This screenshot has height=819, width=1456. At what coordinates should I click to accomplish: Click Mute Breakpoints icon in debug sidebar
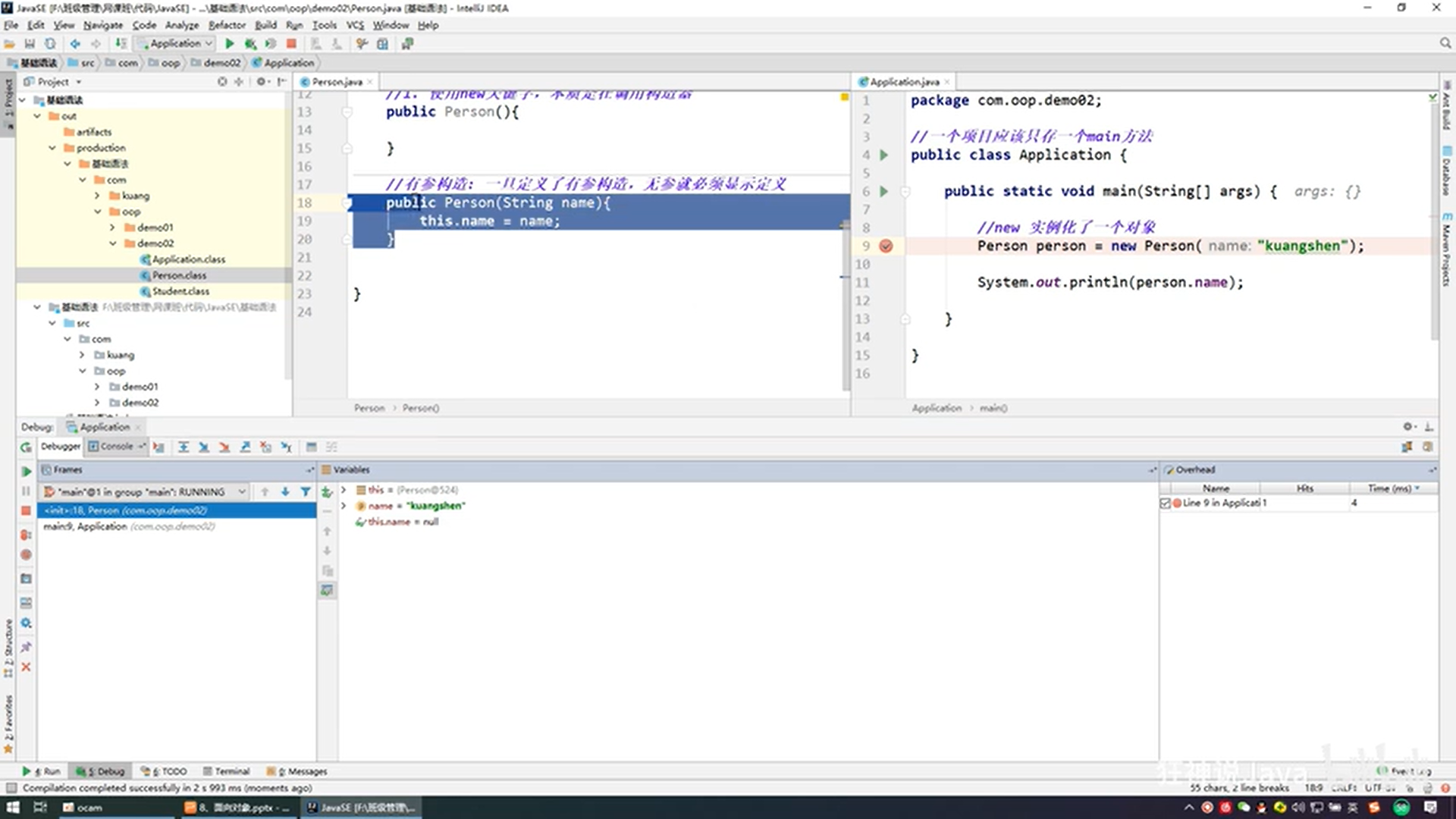pyautogui.click(x=26, y=555)
